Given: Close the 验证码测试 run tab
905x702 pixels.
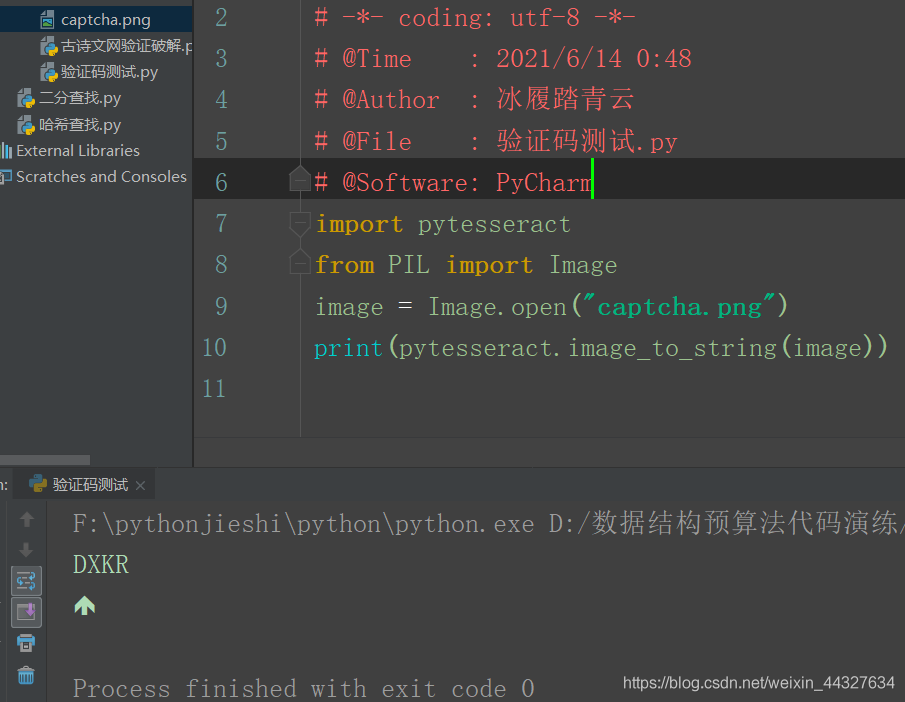Looking at the screenshot, I should coord(141,486).
